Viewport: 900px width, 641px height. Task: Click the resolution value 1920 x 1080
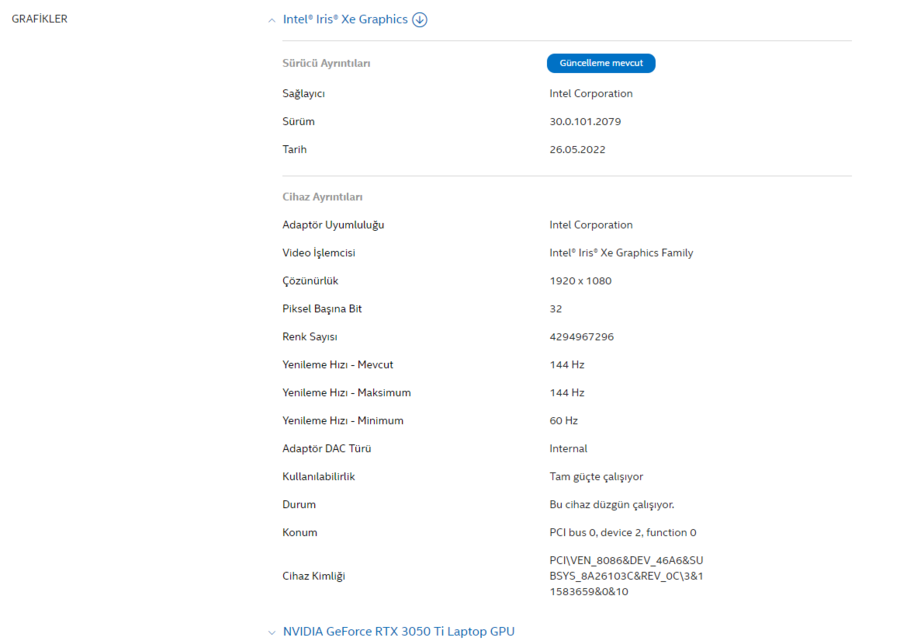coord(580,281)
